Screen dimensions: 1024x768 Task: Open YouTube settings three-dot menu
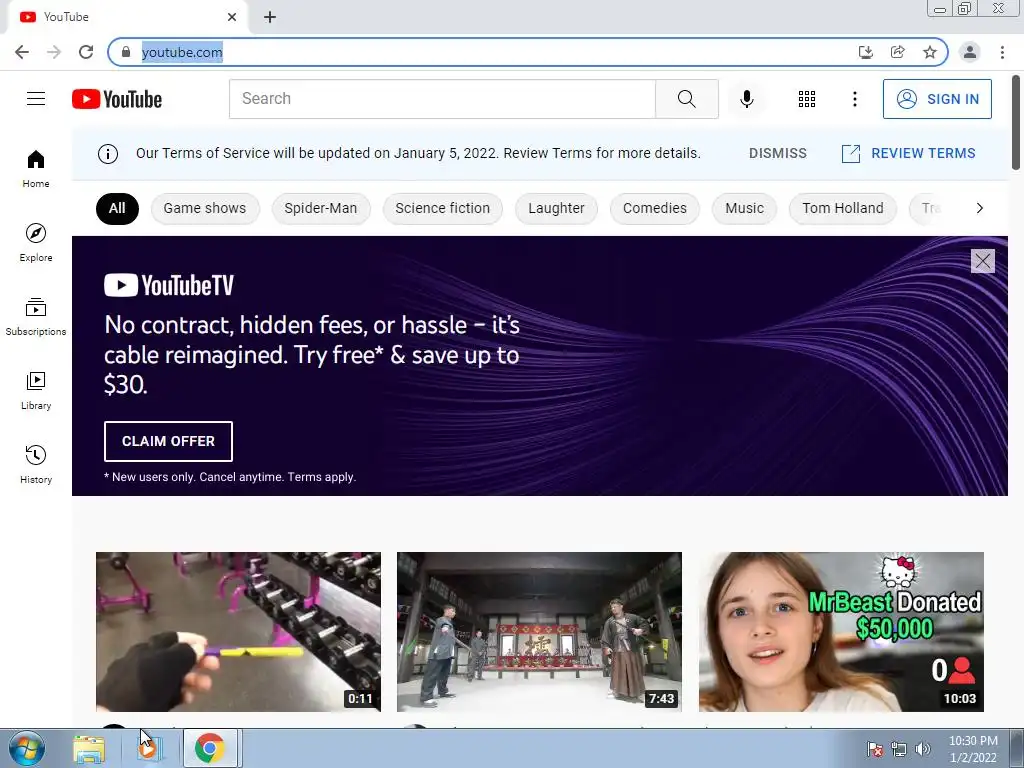pyautogui.click(x=854, y=99)
